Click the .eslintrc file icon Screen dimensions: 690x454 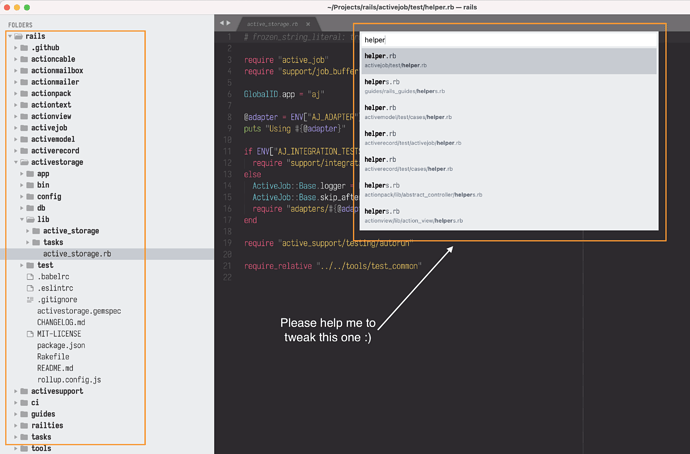click(x=29, y=288)
